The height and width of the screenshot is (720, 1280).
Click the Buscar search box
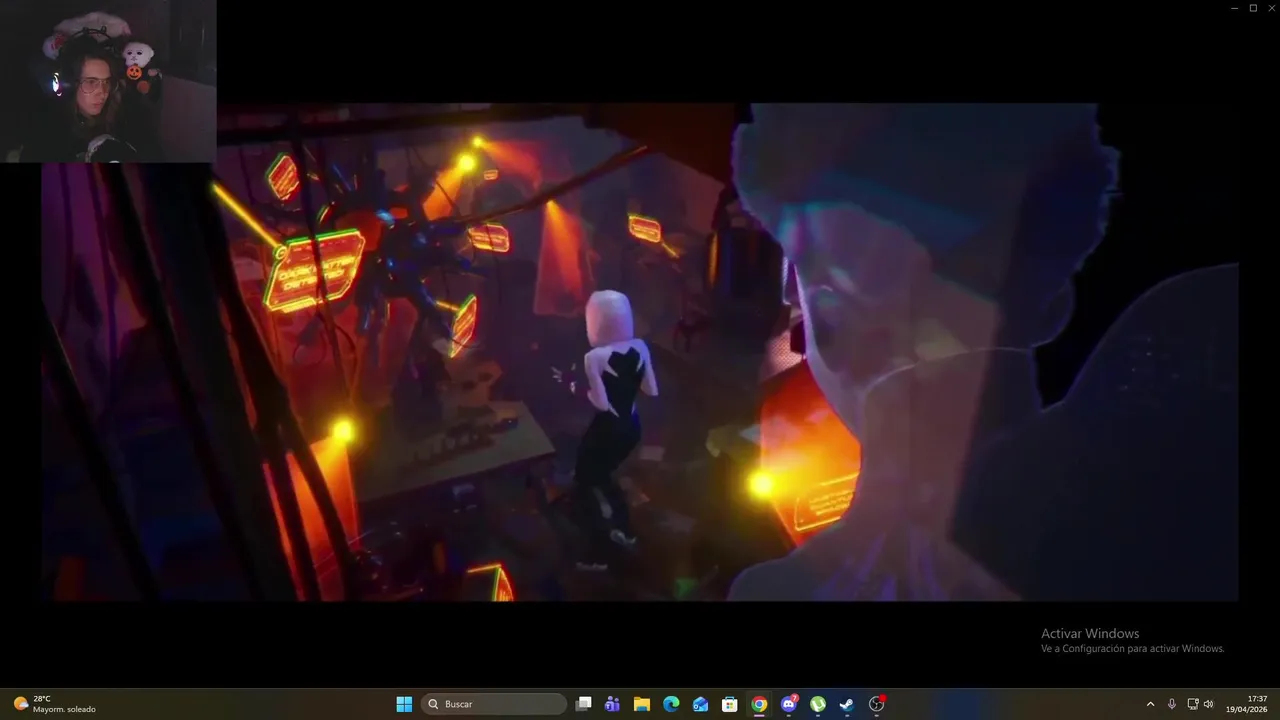[x=494, y=704]
